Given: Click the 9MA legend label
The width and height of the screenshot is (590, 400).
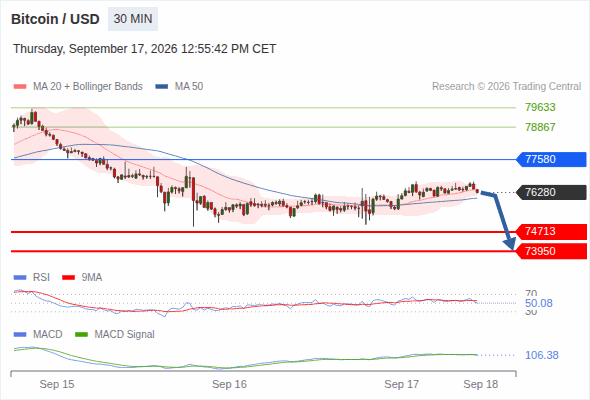Looking at the screenshot, I should tap(92, 278).
